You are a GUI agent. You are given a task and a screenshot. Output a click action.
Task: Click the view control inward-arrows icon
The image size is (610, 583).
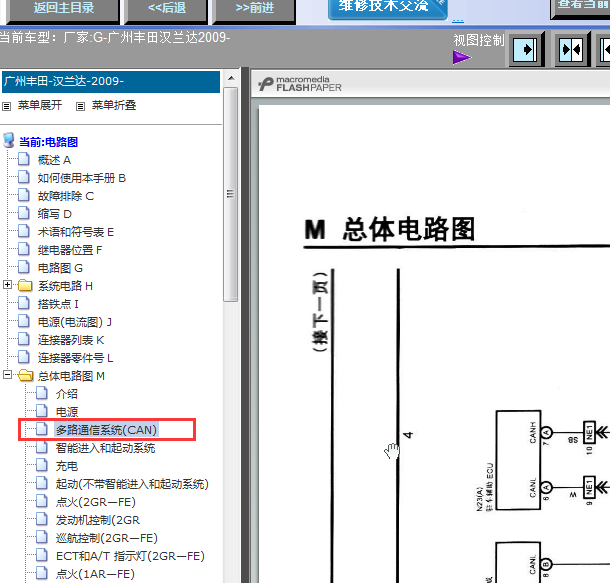571,50
